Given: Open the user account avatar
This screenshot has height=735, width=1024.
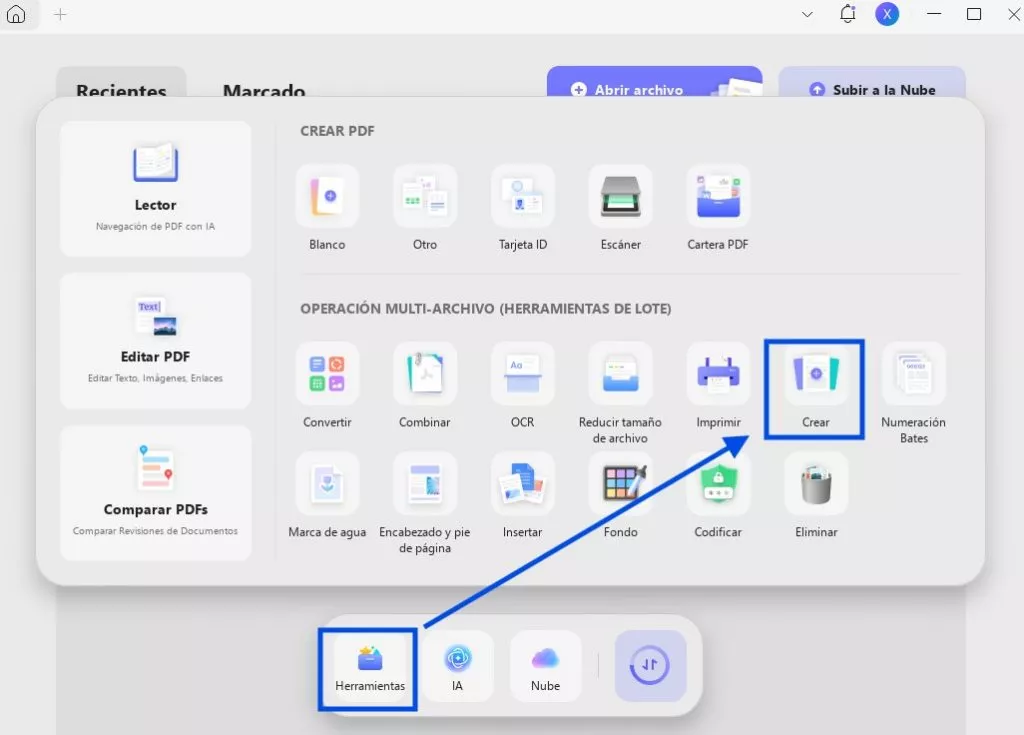Looking at the screenshot, I should coord(887,14).
